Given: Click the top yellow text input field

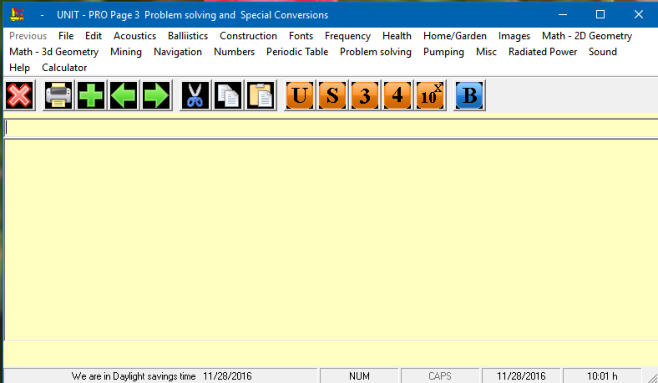Looking at the screenshot, I should pyautogui.click(x=331, y=128).
